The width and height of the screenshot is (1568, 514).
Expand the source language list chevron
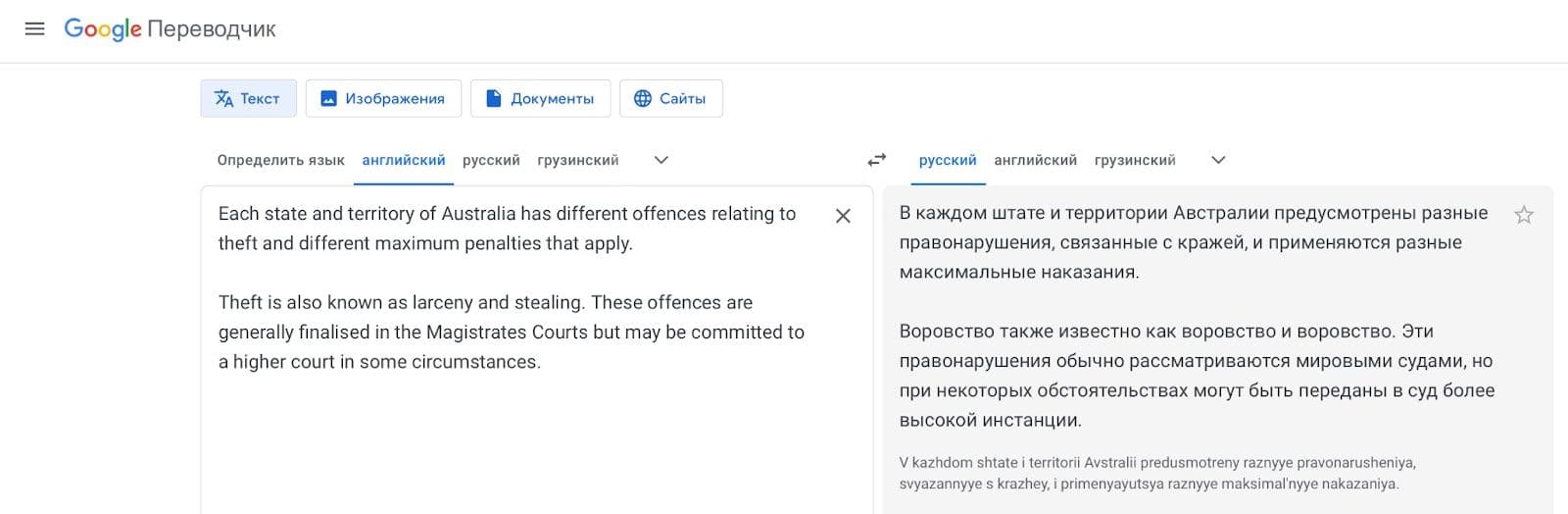point(661,160)
